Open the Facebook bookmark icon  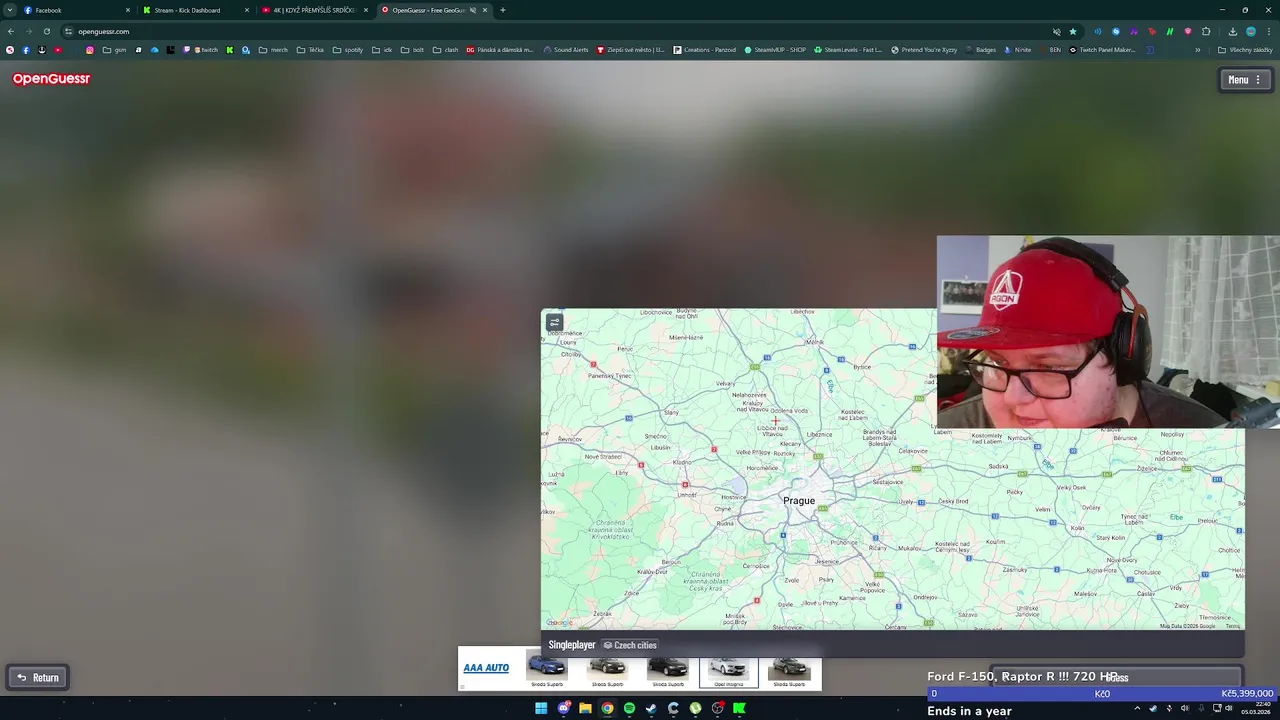(26, 50)
